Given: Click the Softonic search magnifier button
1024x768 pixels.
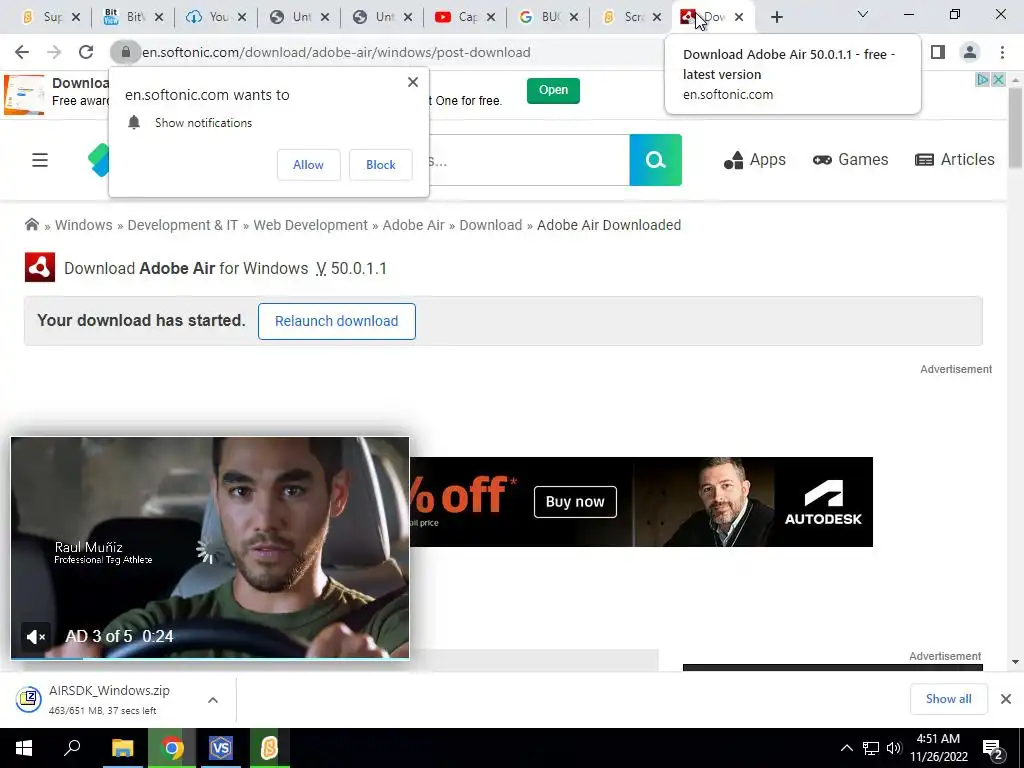Looking at the screenshot, I should (x=656, y=160).
